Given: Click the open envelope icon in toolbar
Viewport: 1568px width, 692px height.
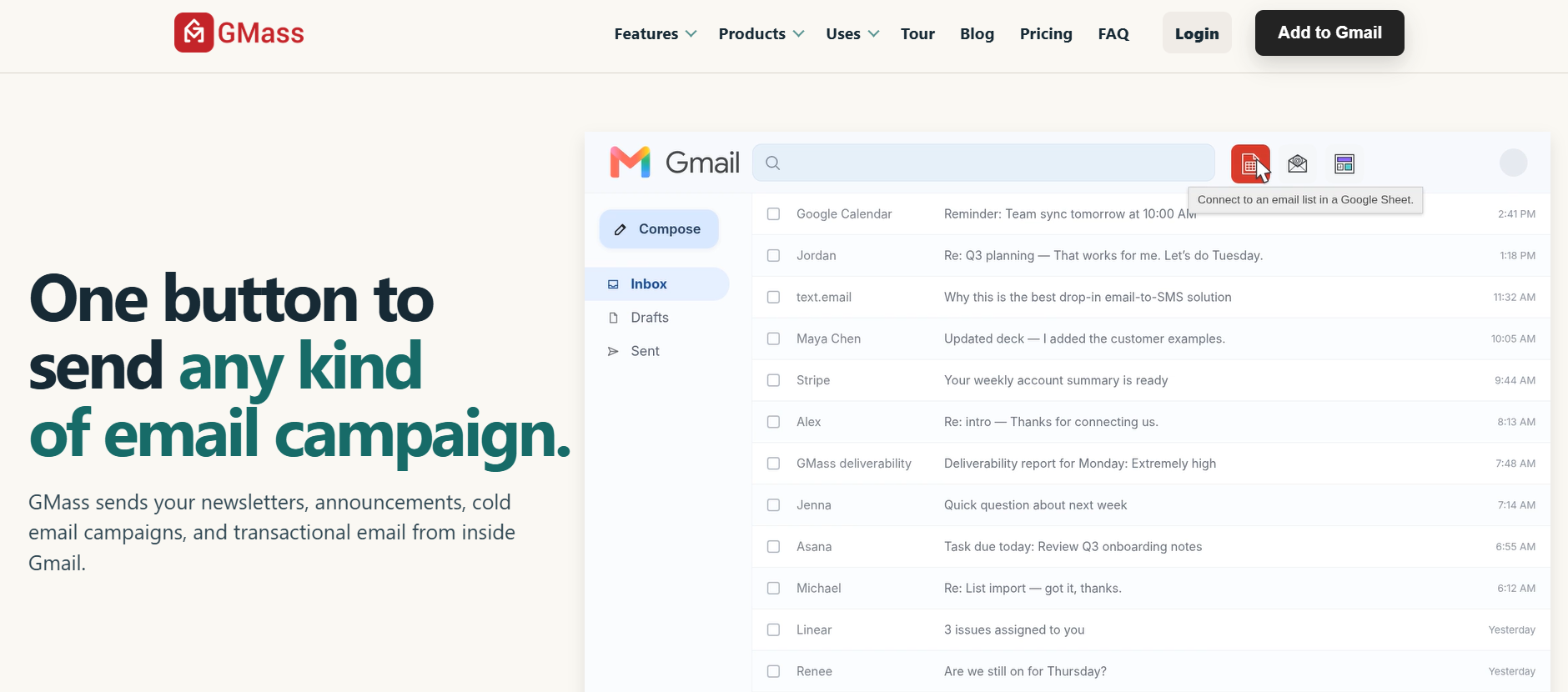Looking at the screenshot, I should pos(1298,163).
